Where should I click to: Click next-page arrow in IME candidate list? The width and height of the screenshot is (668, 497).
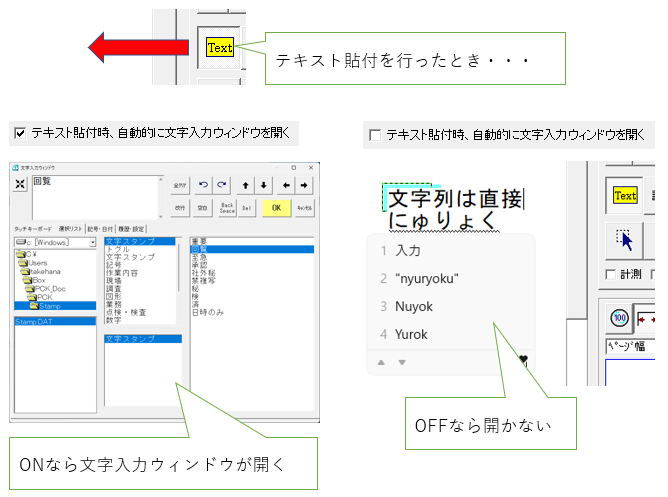pyautogui.click(x=402, y=362)
